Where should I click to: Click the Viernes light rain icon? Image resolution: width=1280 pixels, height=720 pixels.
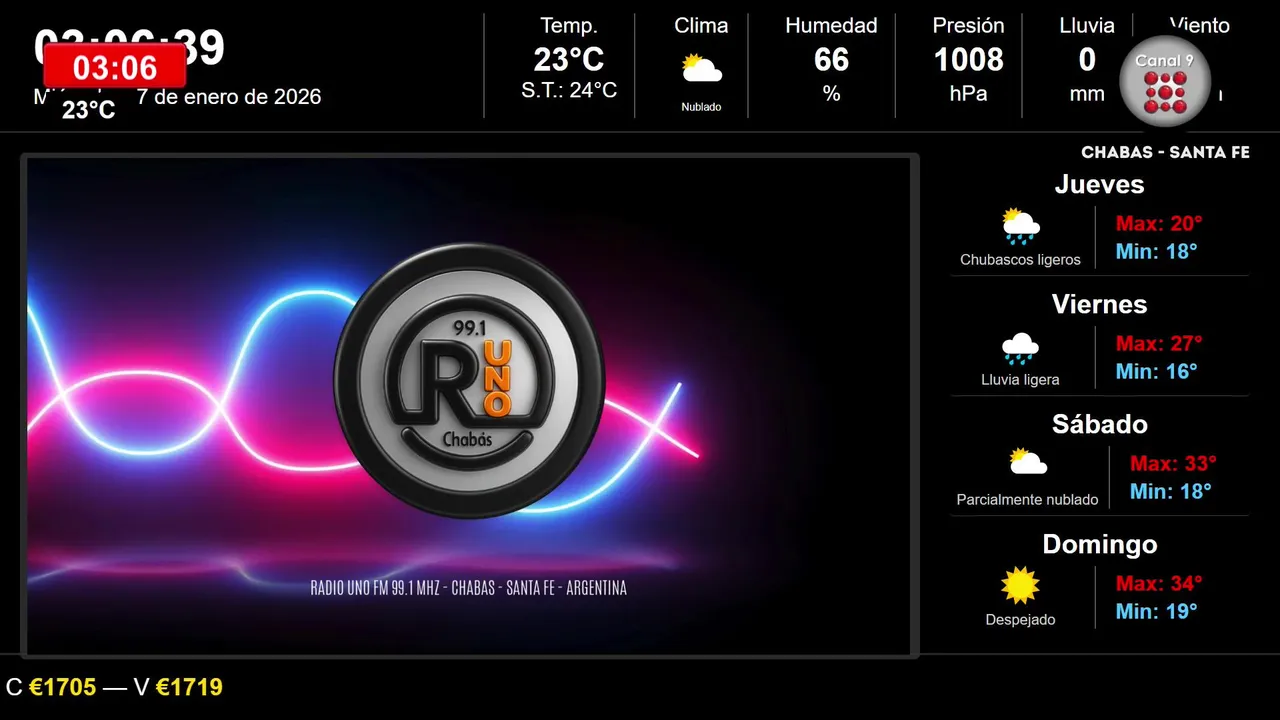tap(1020, 348)
